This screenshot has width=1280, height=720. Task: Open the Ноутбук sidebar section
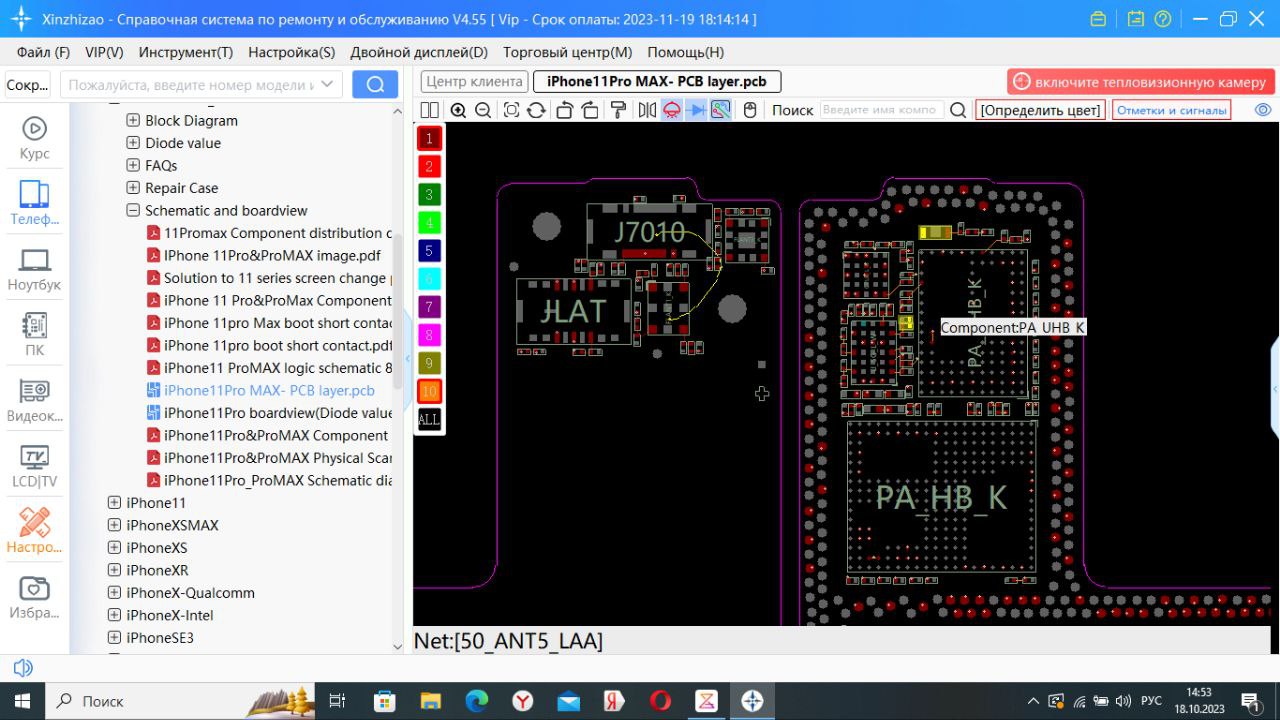pyautogui.click(x=35, y=269)
